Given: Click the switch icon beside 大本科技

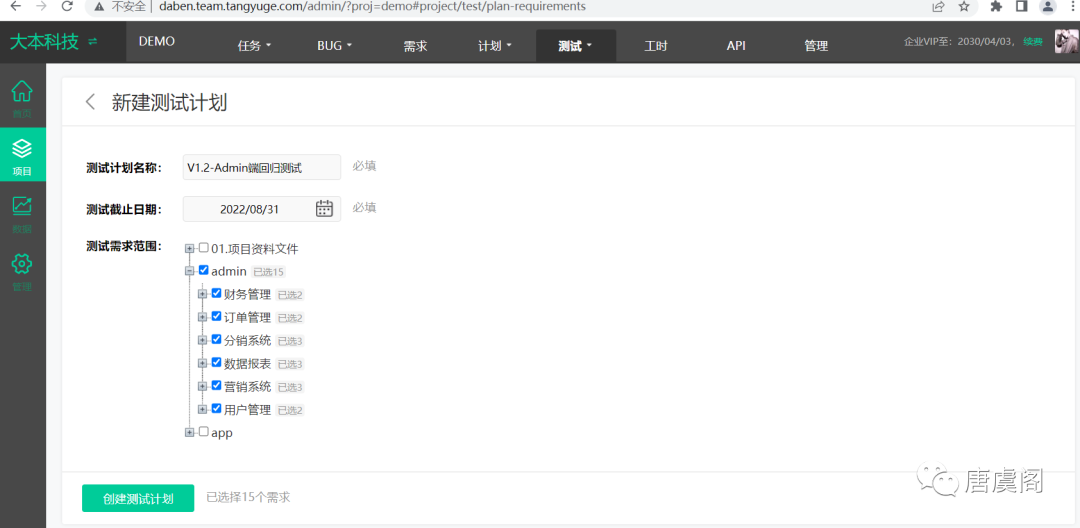Looking at the screenshot, I should (93, 42).
